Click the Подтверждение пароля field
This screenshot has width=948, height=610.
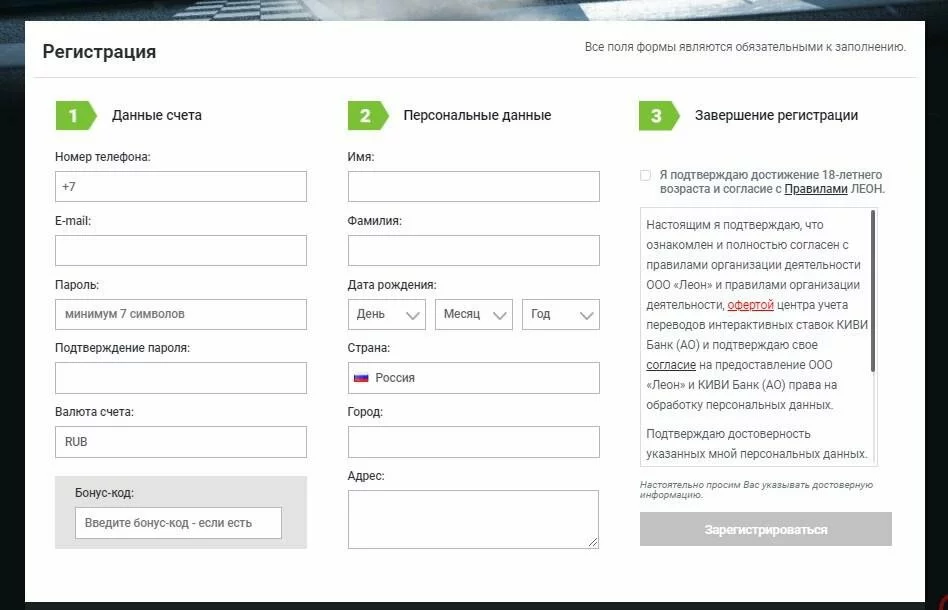pyautogui.click(x=181, y=378)
